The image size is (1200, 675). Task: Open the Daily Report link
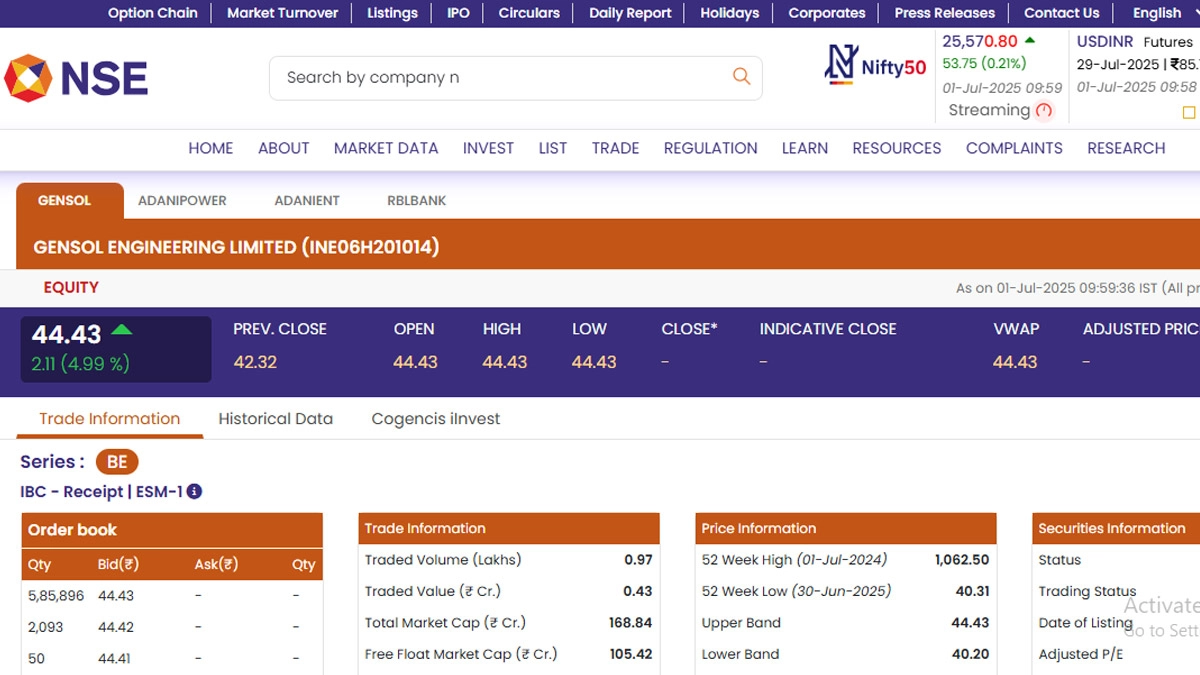[629, 13]
